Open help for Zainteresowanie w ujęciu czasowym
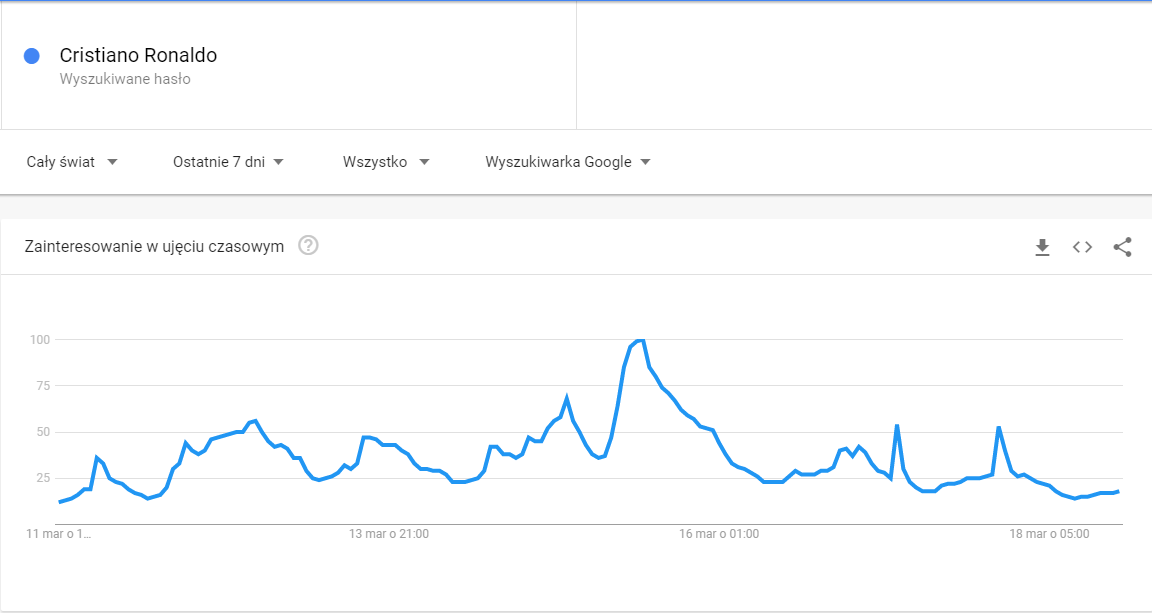The width and height of the screenshot is (1152, 613). [x=308, y=246]
